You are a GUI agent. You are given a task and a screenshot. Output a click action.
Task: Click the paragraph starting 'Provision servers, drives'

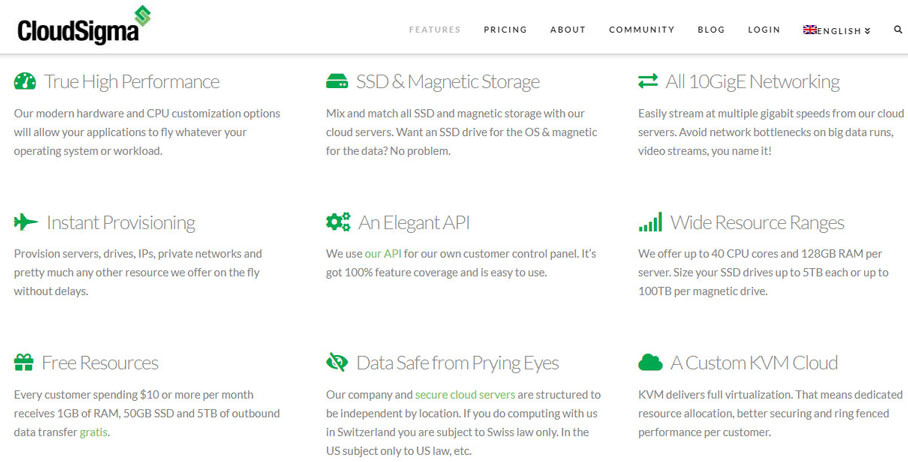138,272
